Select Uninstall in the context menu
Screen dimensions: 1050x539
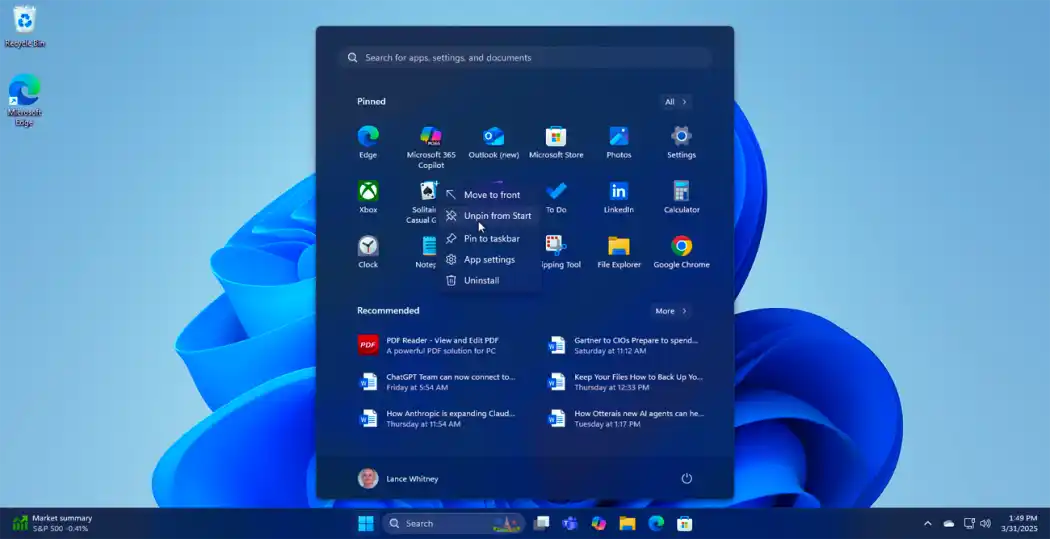(490, 281)
